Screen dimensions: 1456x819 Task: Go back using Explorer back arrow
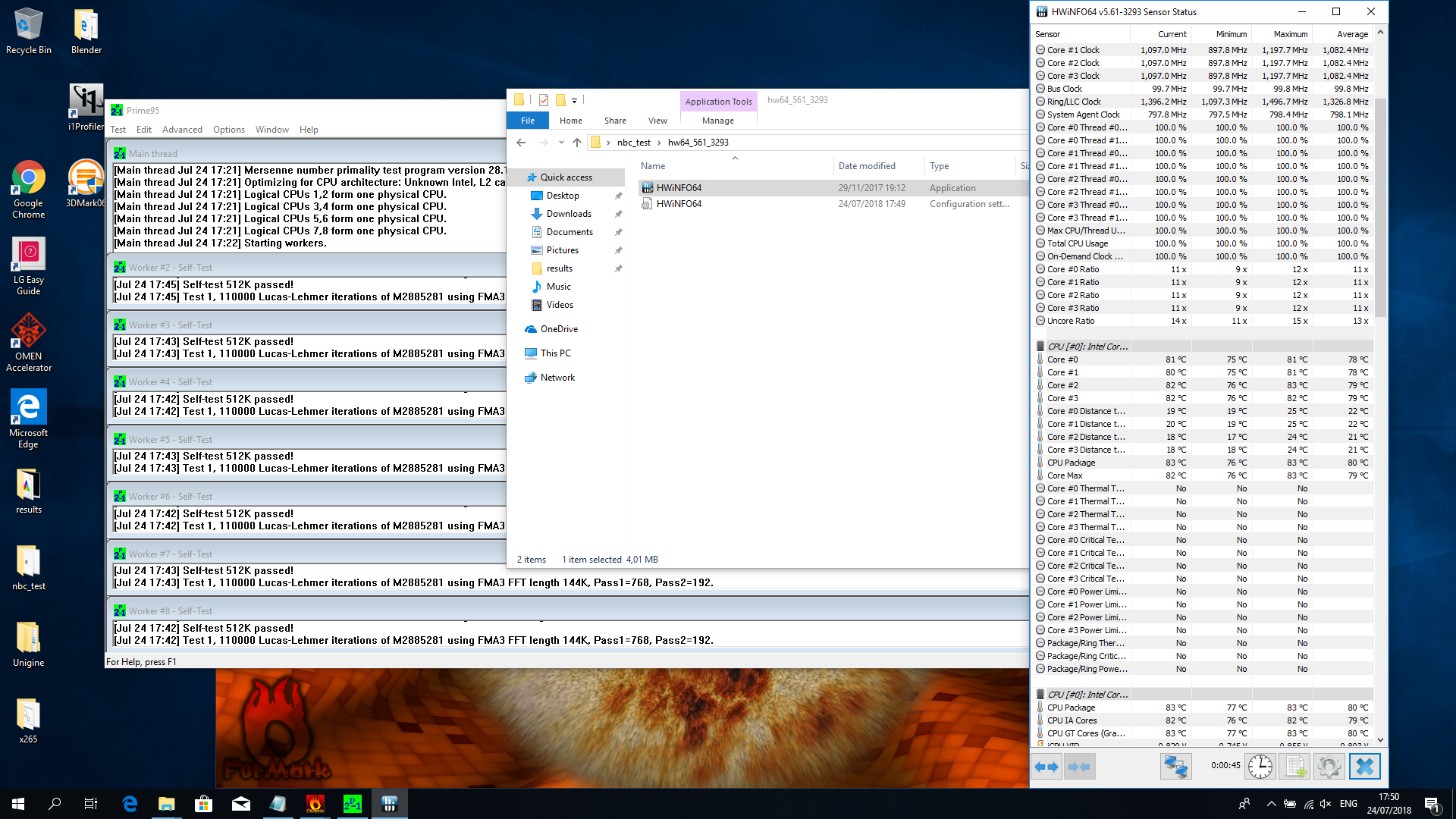pyautogui.click(x=521, y=143)
